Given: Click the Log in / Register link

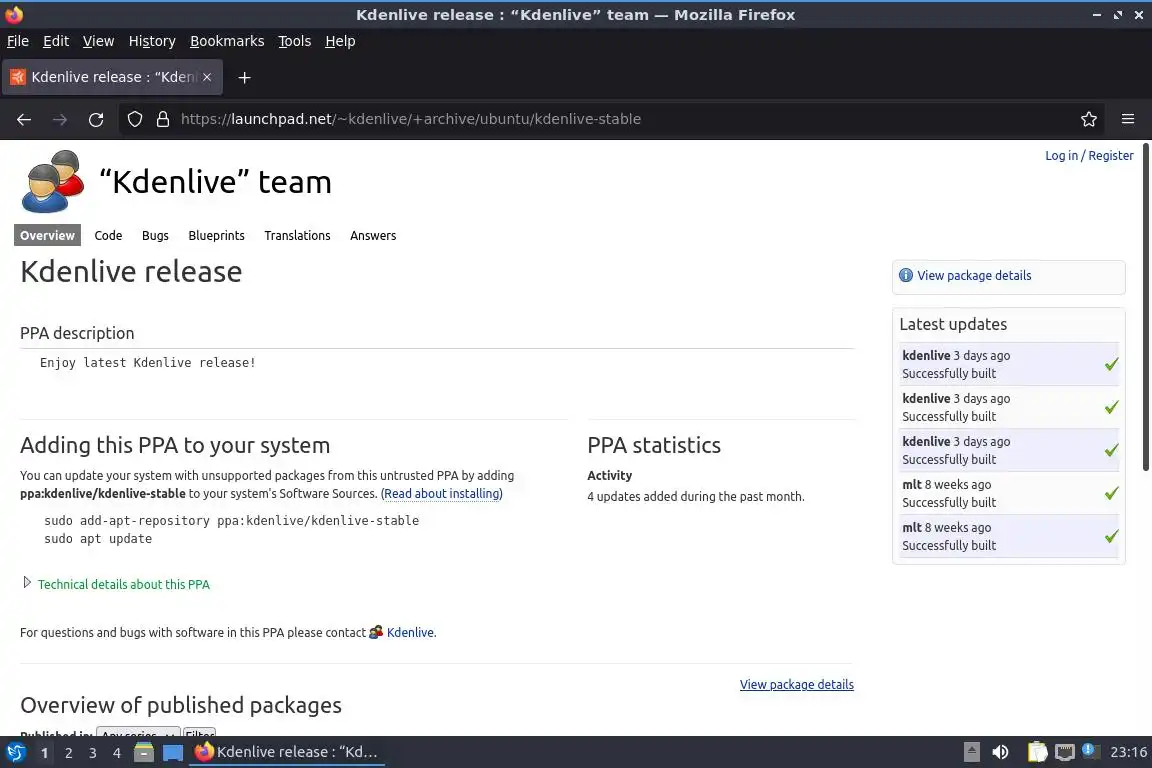Looking at the screenshot, I should (x=1089, y=155).
